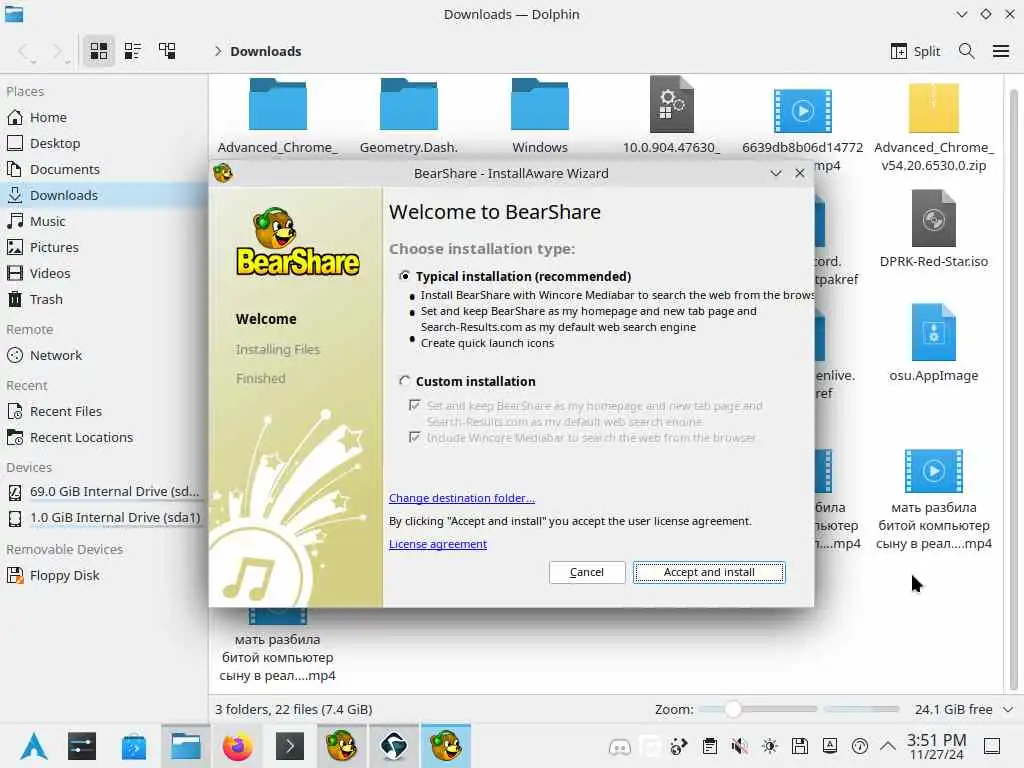This screenshot has width=1024, height=768.
Task: Open Change destination folder link
Action: [462, 498]
